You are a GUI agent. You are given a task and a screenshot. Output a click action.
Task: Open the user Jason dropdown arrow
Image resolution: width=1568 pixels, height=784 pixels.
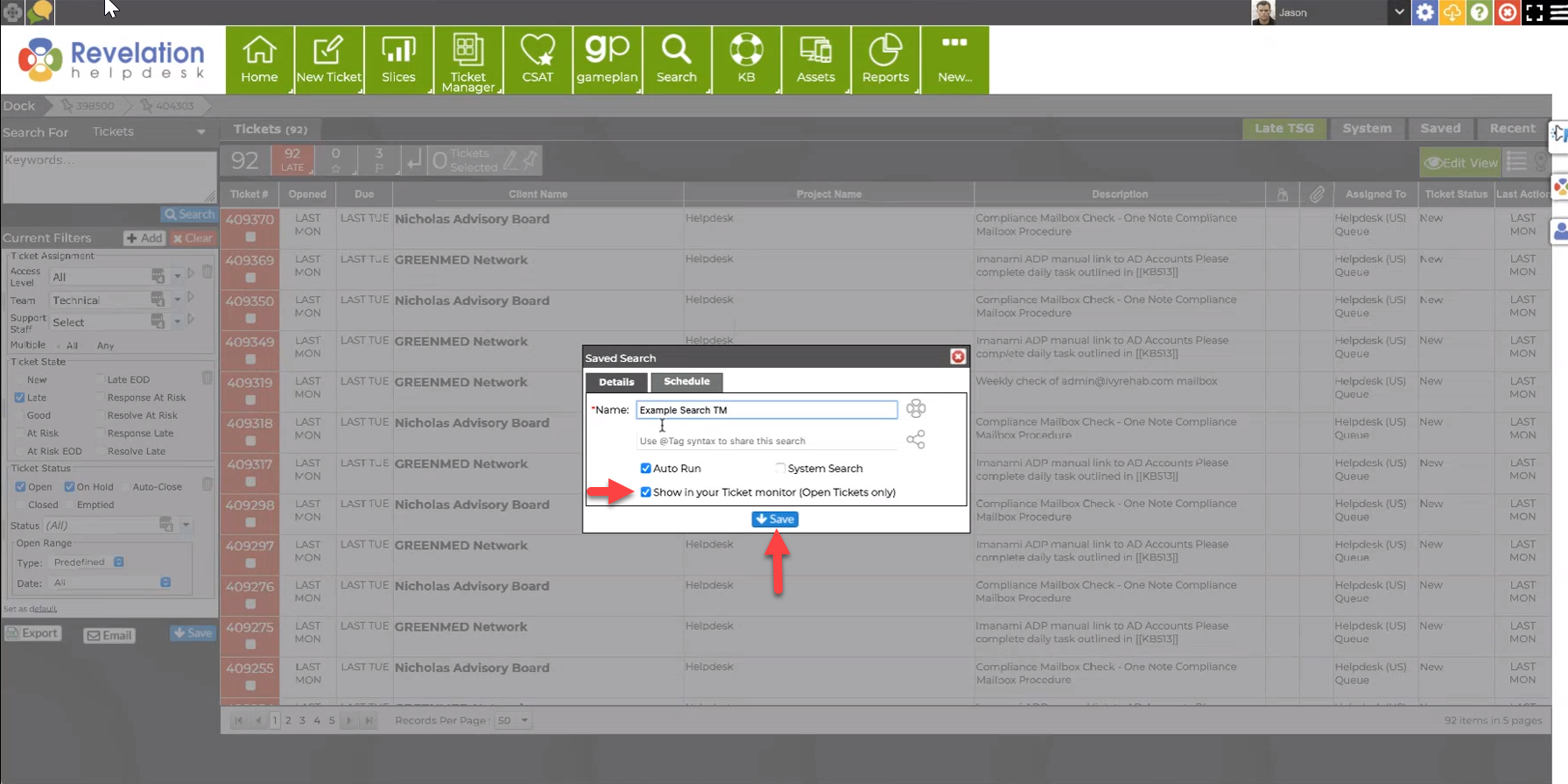tap(1399, 12)
